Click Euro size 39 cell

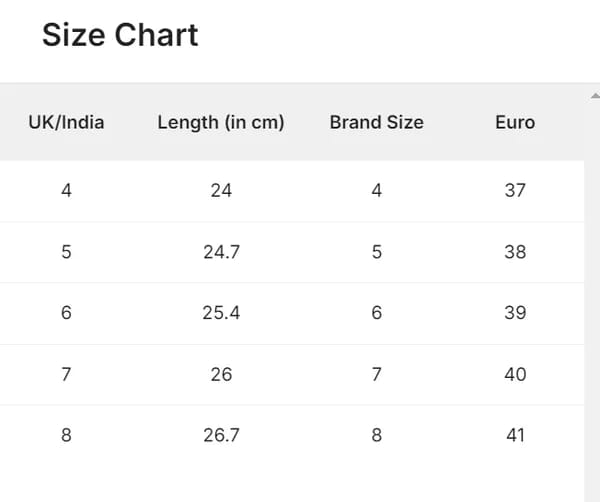[x=515, y=313]
